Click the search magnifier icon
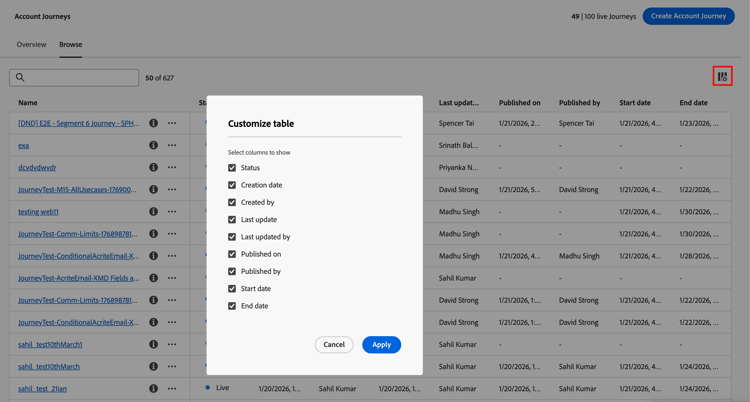 (x=20, y=77)
